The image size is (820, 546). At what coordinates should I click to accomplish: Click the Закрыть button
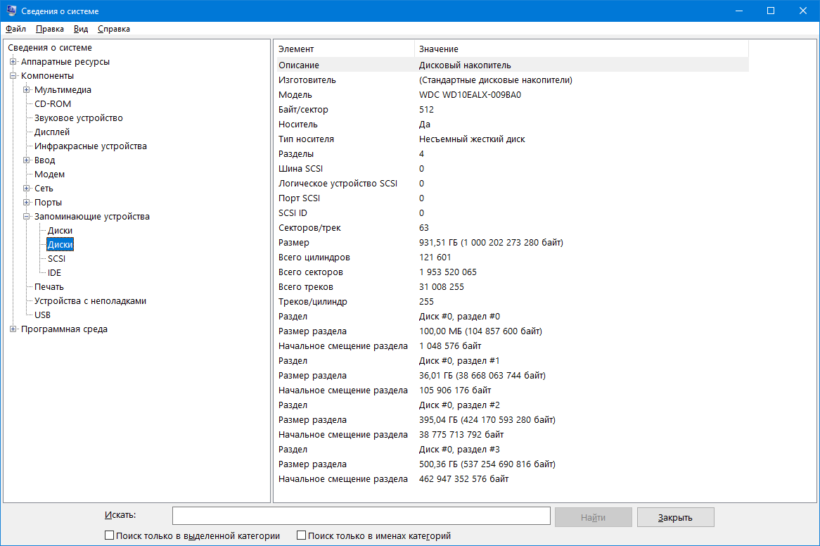click(675, 517)
